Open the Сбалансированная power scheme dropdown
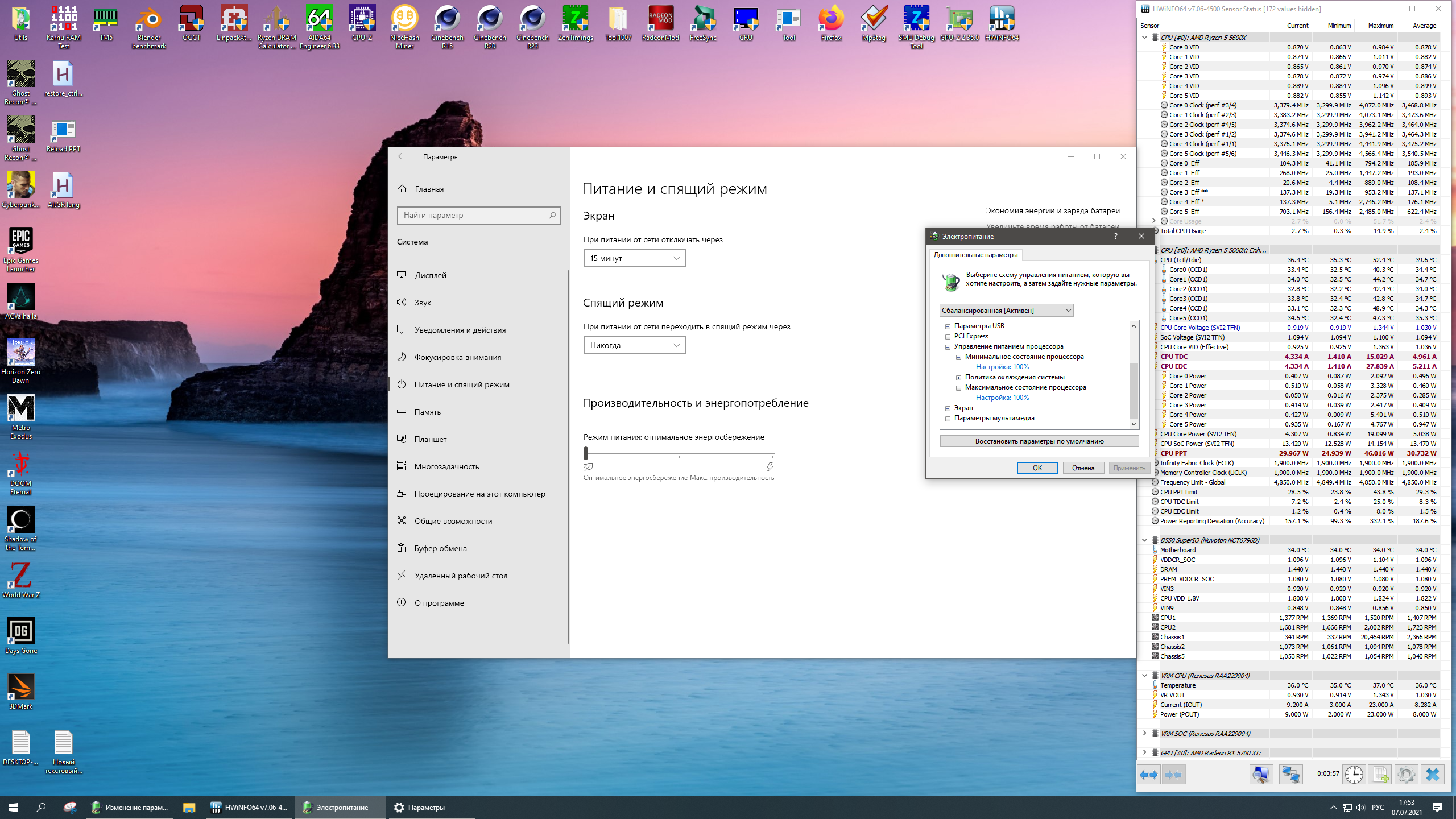This screenshot has width=1456, height=819. coord(1006,310)
